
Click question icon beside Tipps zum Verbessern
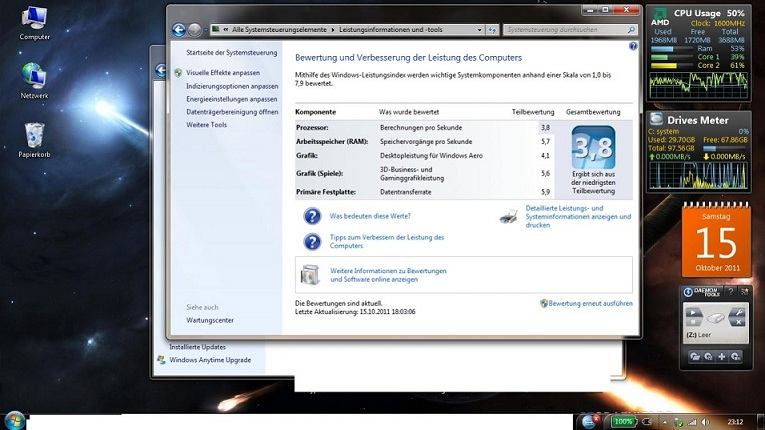(x=312, y=242)
